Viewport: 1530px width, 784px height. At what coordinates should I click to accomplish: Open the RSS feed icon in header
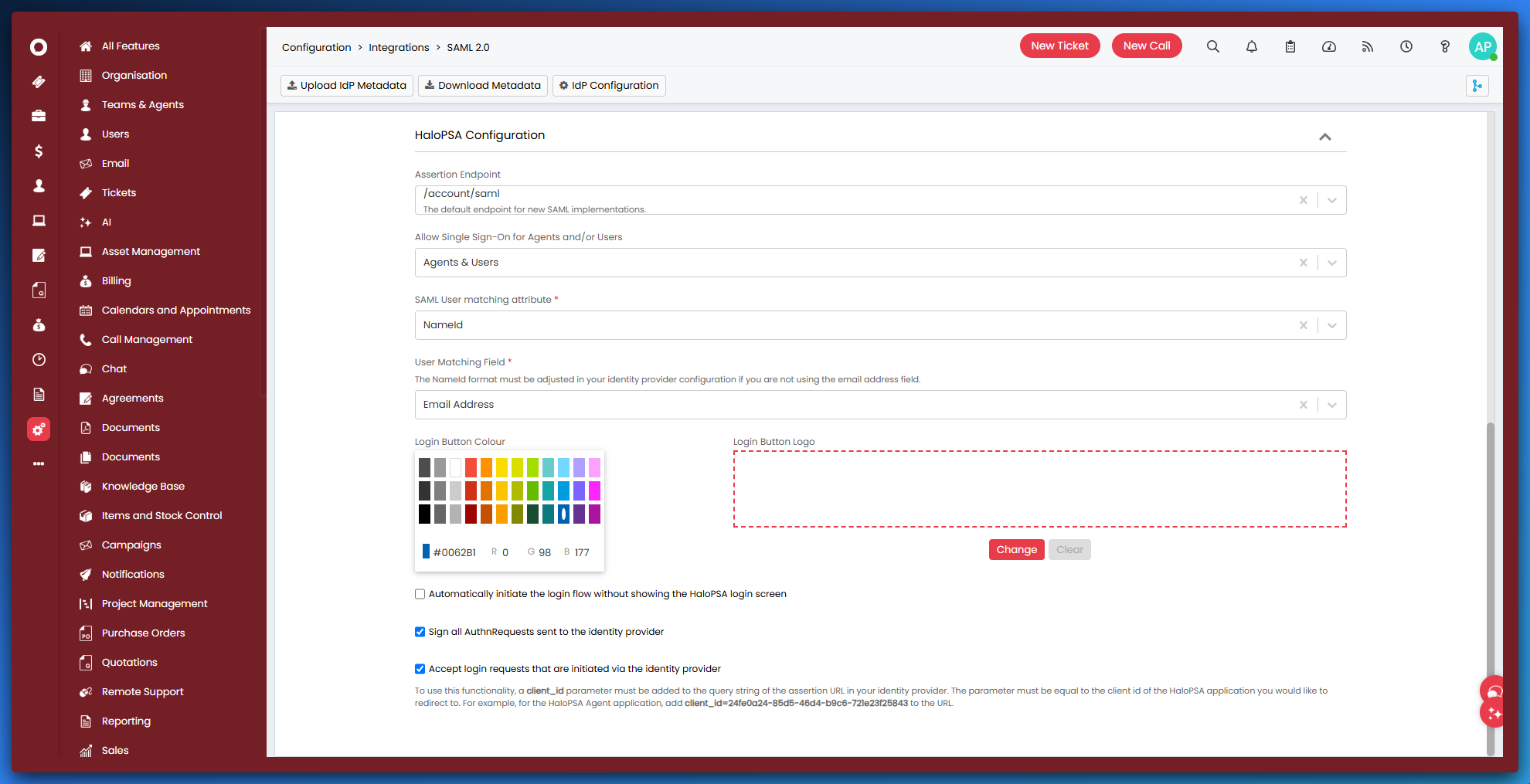point(1368,46)
